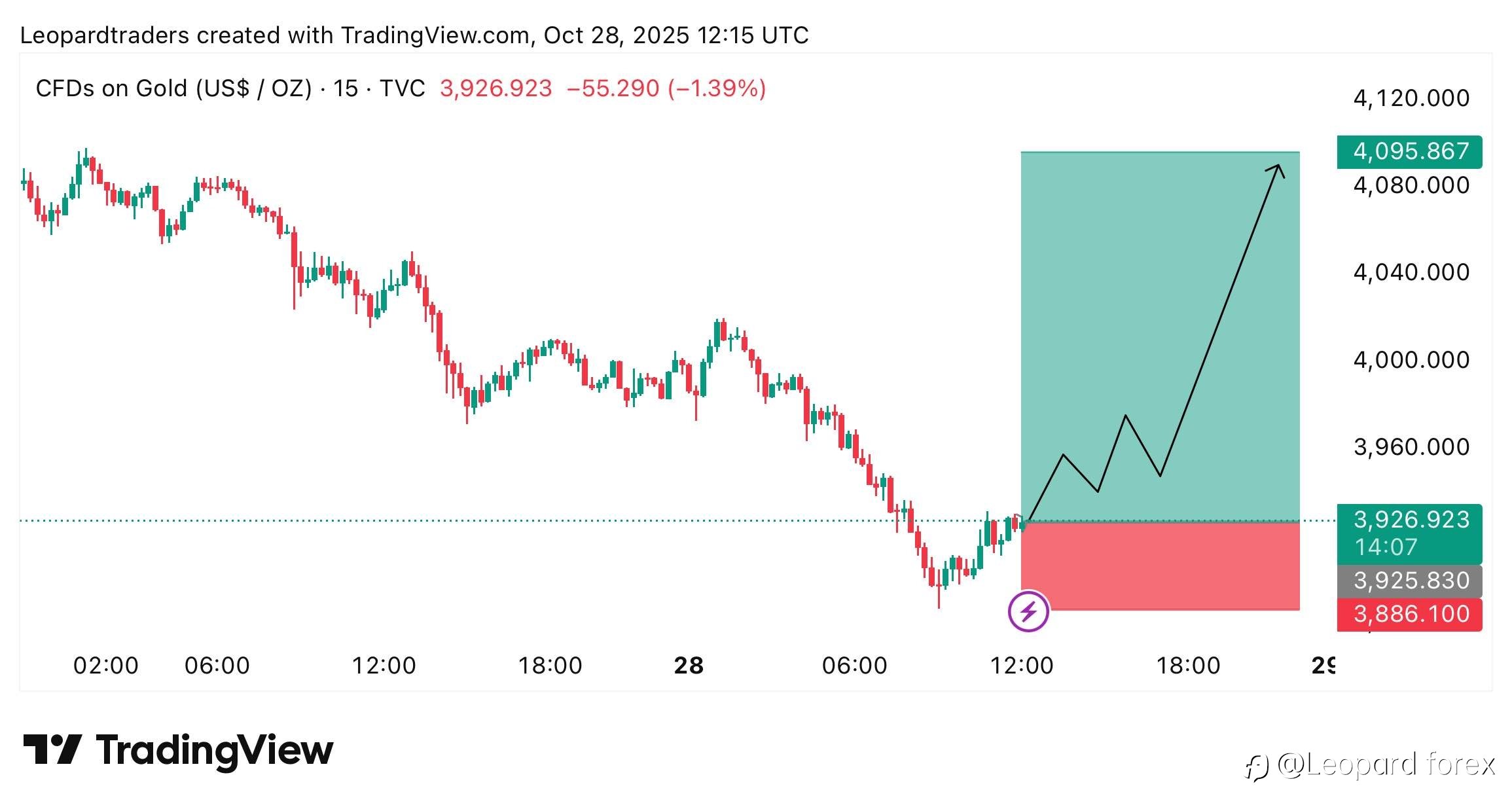
Task: Click the 14:07 candle countdown timer
Action: coord(1386,547)
